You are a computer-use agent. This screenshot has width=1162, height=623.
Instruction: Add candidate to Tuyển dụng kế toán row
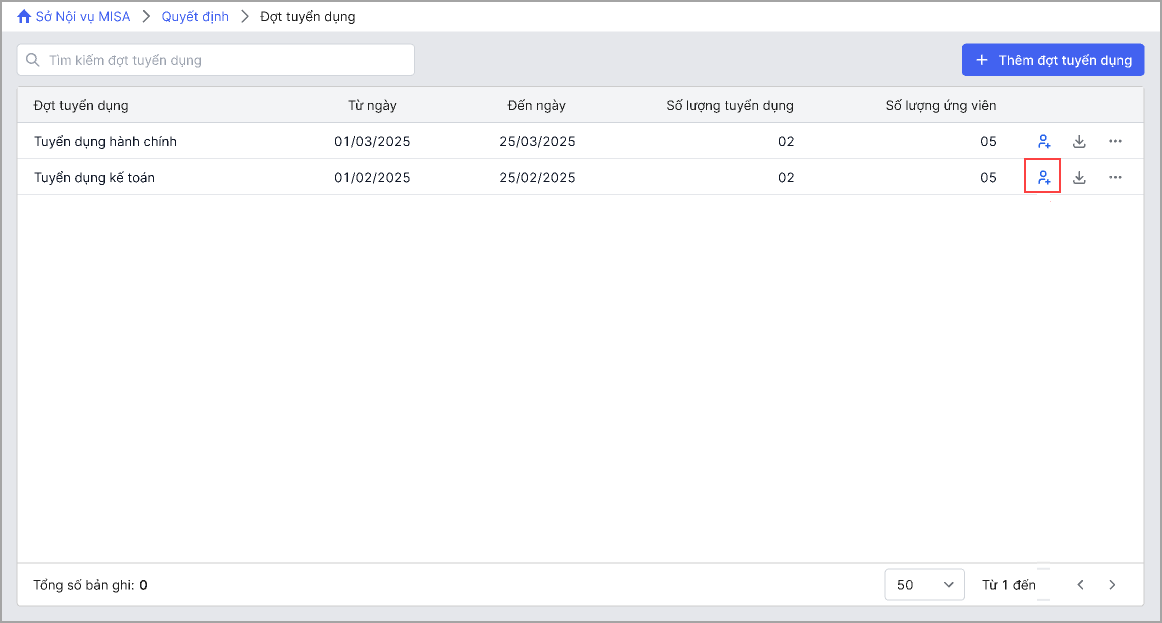point(1043,177)
